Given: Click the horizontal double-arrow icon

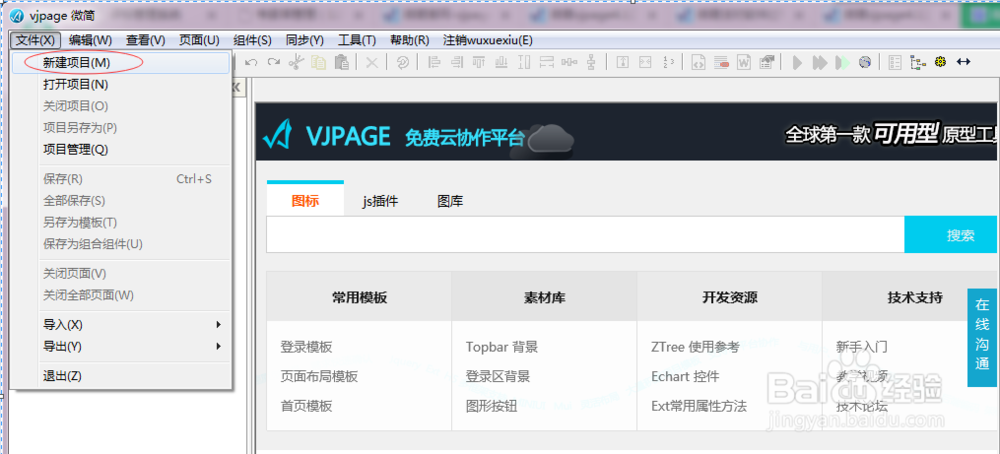Looking at the screenshot, I should tap(964, 62).
